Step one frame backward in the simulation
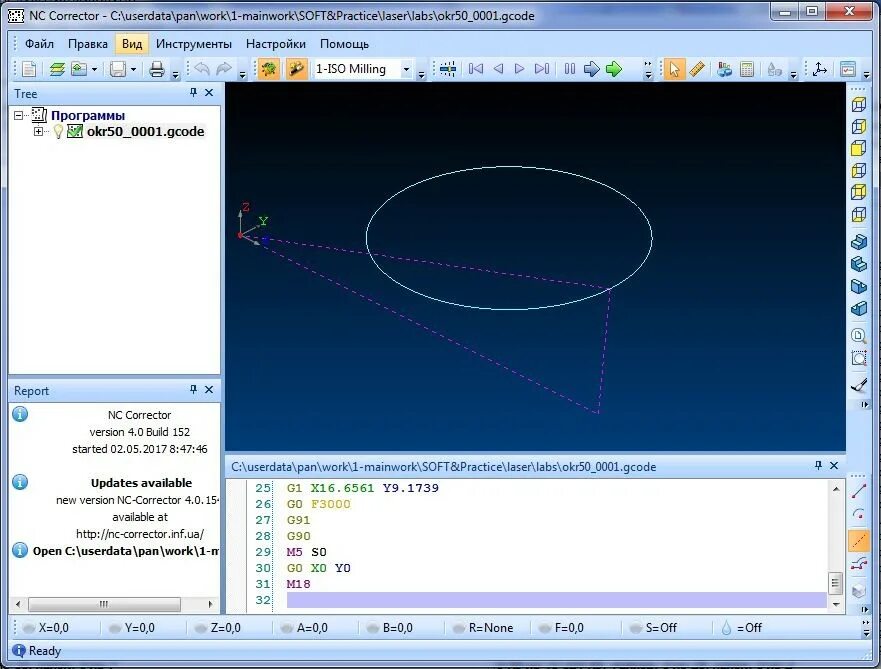Image resolution: width=881 pixels, height=669 pixels. pos(498,69)
